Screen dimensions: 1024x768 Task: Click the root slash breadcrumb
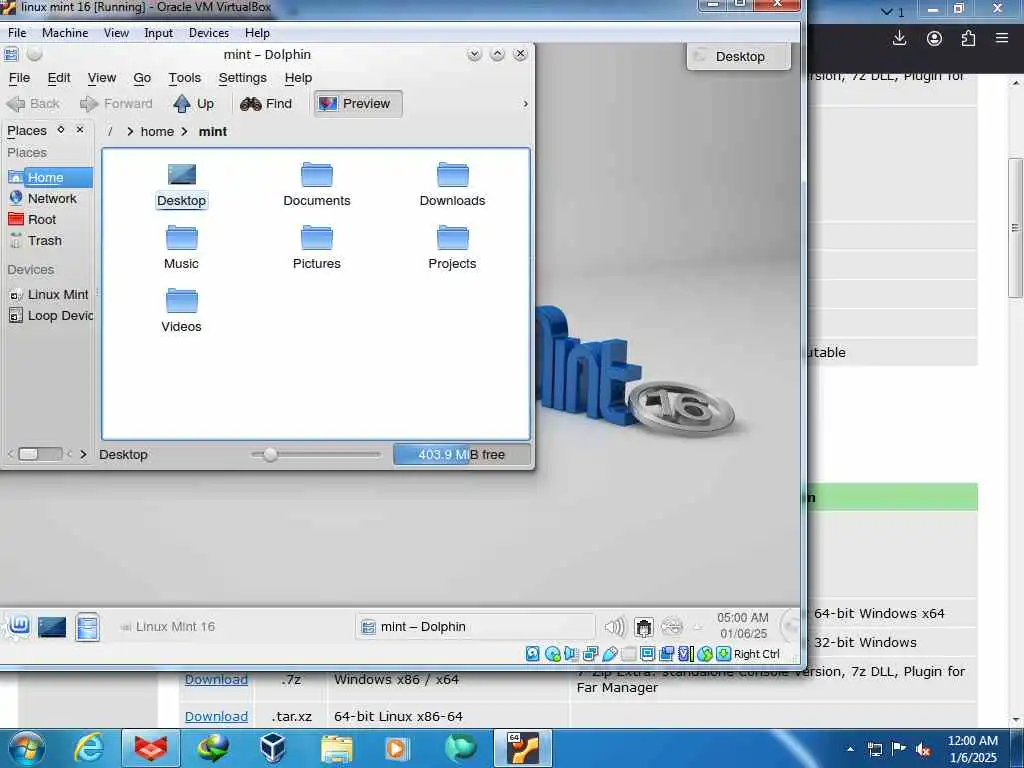[x=110, y=131]
